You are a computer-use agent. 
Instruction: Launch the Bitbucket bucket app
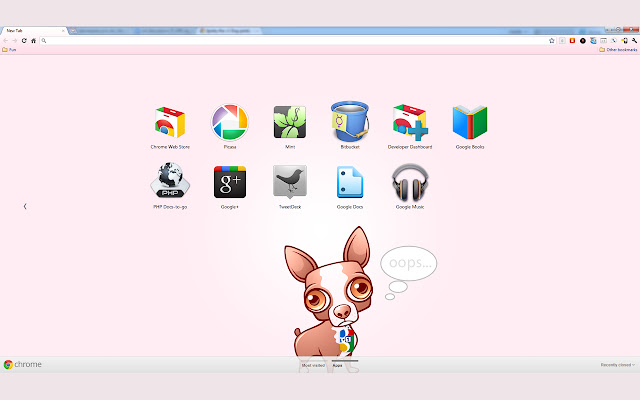(350, 121)
